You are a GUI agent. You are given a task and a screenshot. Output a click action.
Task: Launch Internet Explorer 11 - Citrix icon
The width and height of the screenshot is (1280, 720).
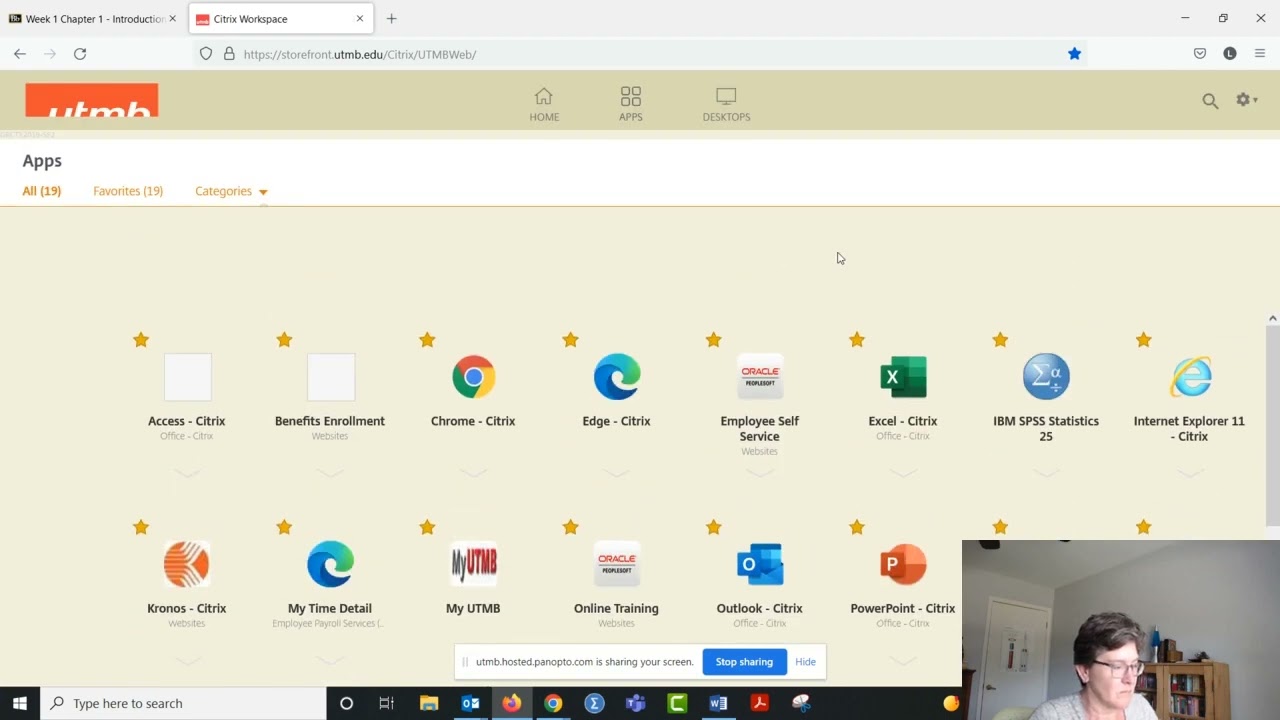pyautogui.click(x=1190, y=377)
